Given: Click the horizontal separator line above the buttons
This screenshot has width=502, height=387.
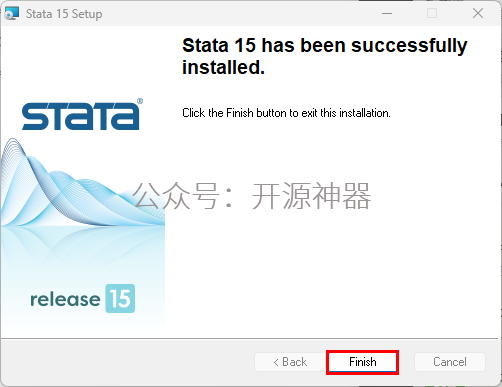Looking at the screenshot, I should [249, 338].
